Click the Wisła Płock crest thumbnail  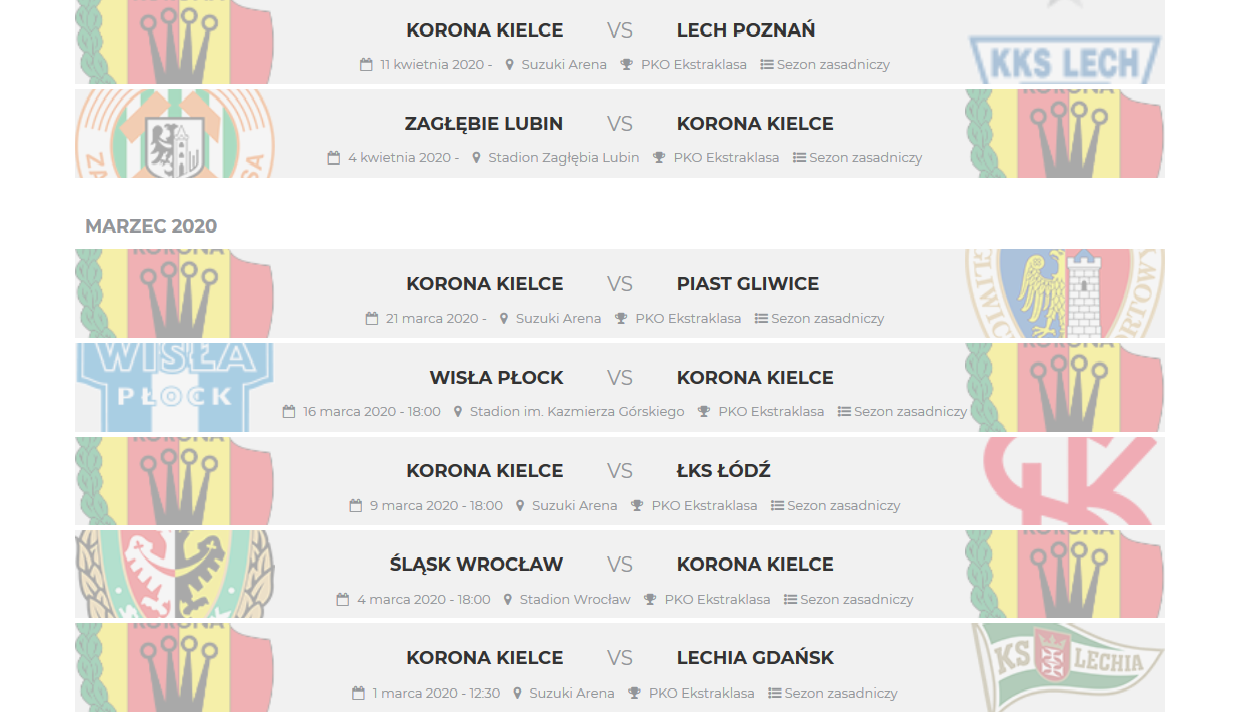175,387
